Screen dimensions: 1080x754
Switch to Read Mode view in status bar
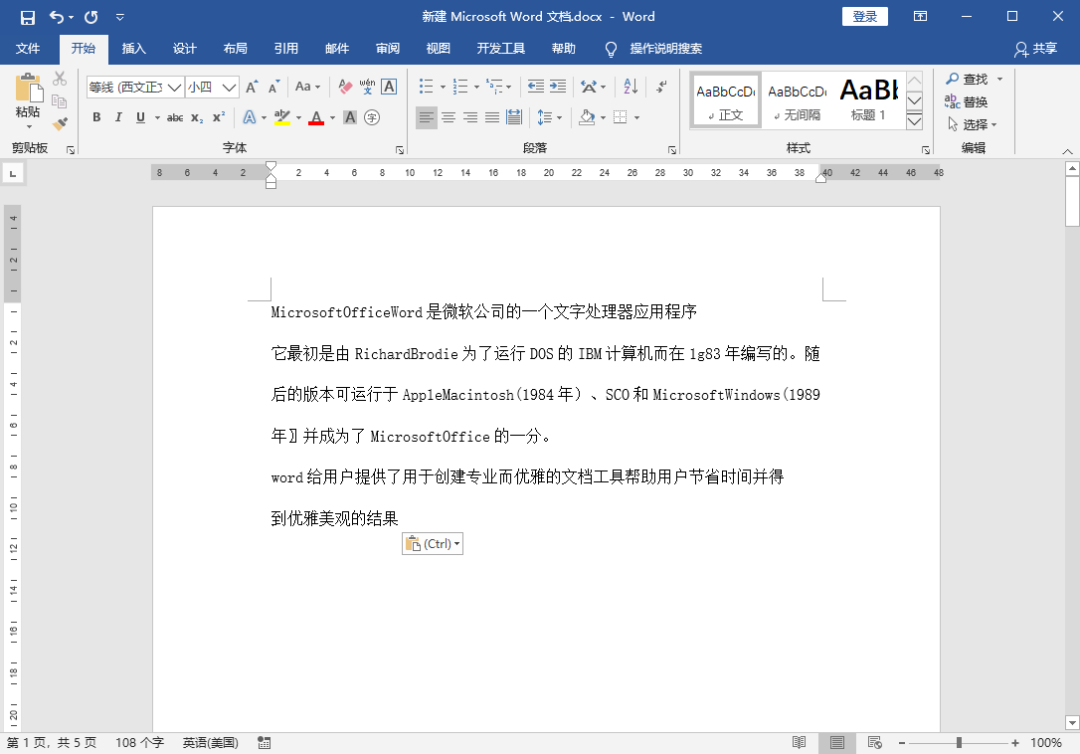click(799, 742)
